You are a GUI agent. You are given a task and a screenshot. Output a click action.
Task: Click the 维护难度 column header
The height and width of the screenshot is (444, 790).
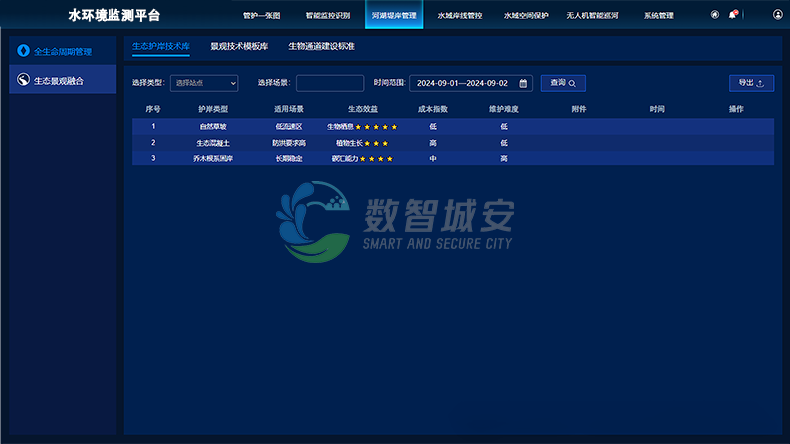504,109
